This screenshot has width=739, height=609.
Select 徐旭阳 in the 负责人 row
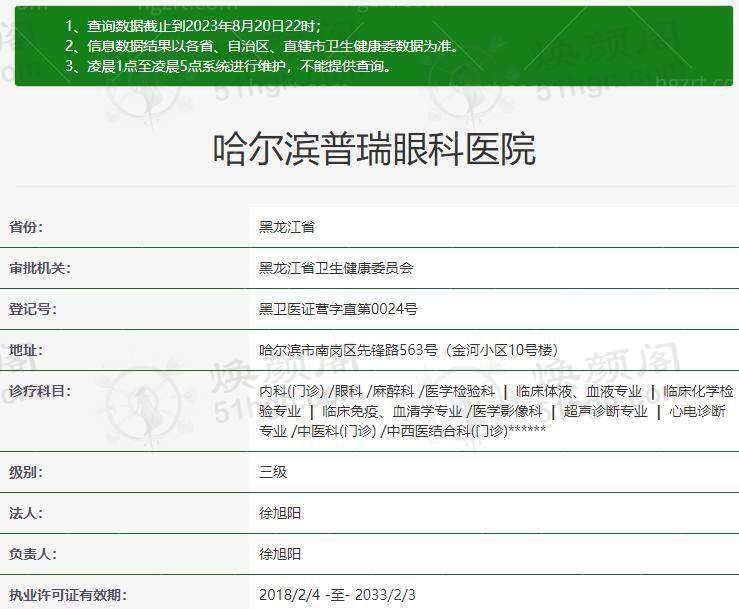pos(280,554)
